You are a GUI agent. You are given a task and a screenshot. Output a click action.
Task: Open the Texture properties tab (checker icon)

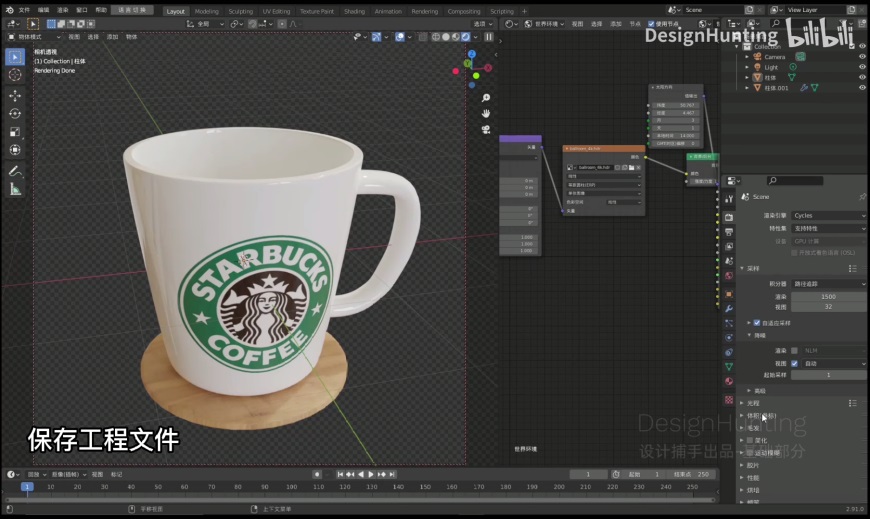pos(729,400)
